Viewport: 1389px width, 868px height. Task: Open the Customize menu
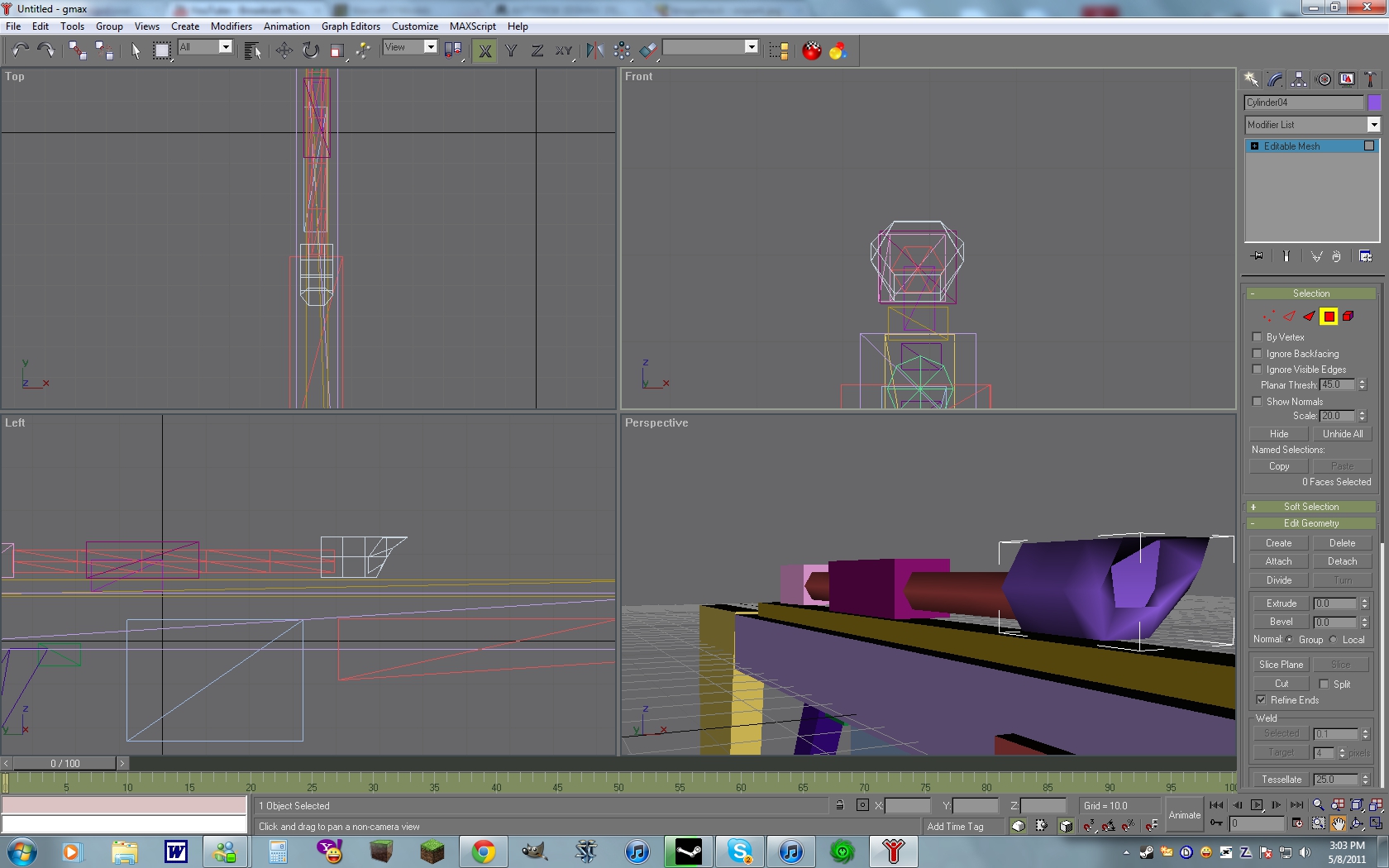tap(415, 26)
